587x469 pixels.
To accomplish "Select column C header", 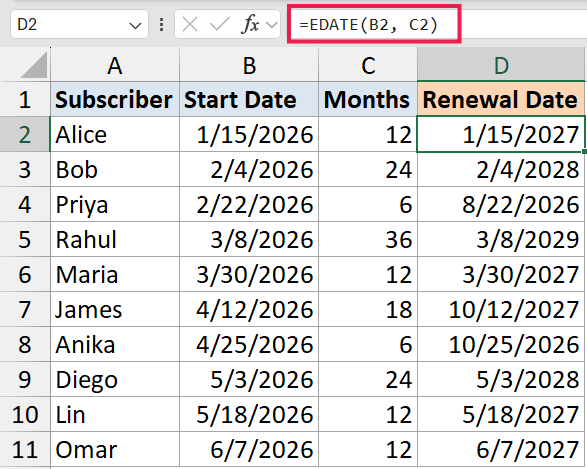I will 368,65.
